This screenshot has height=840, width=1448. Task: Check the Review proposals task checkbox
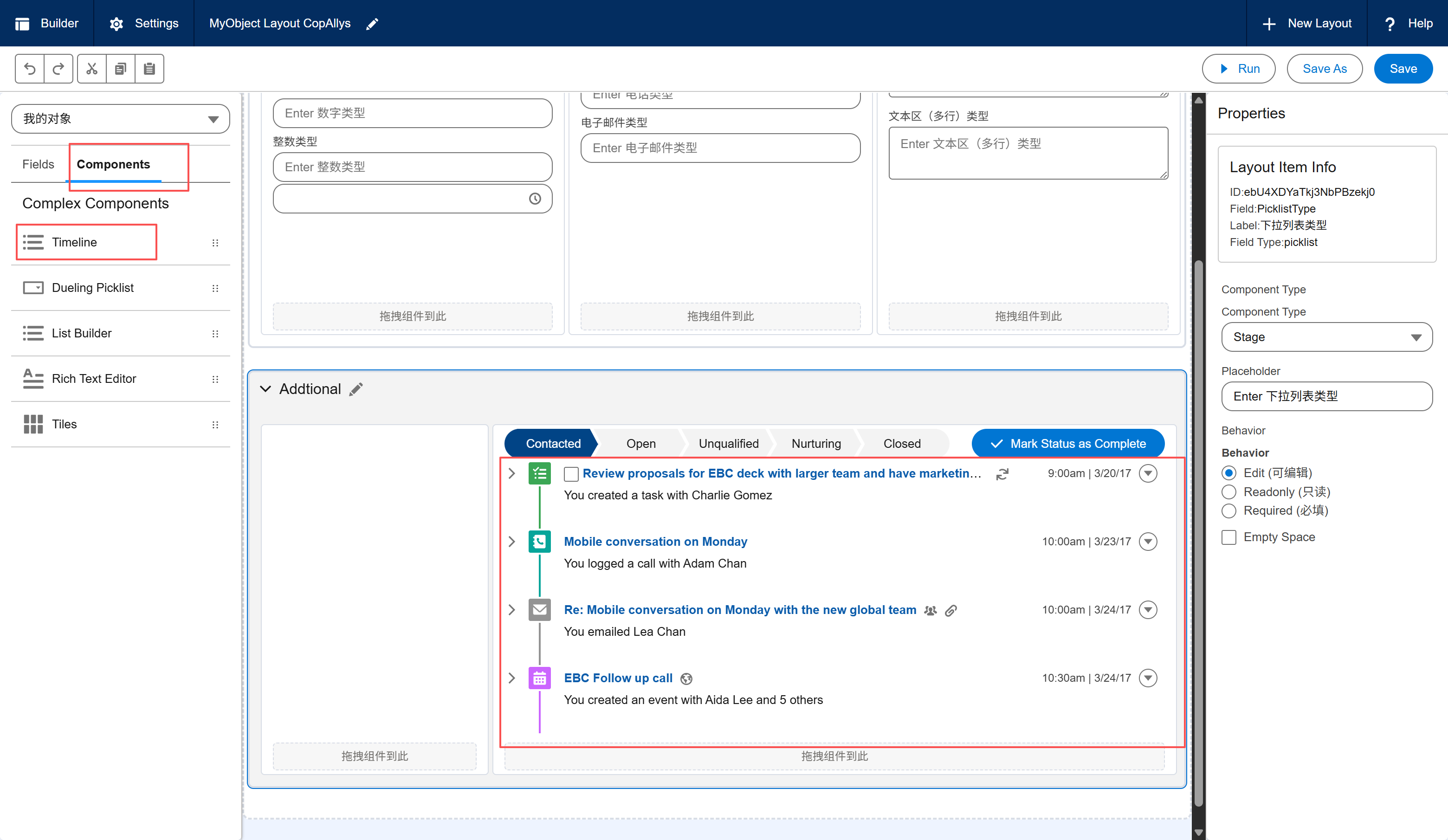[571, 474]
